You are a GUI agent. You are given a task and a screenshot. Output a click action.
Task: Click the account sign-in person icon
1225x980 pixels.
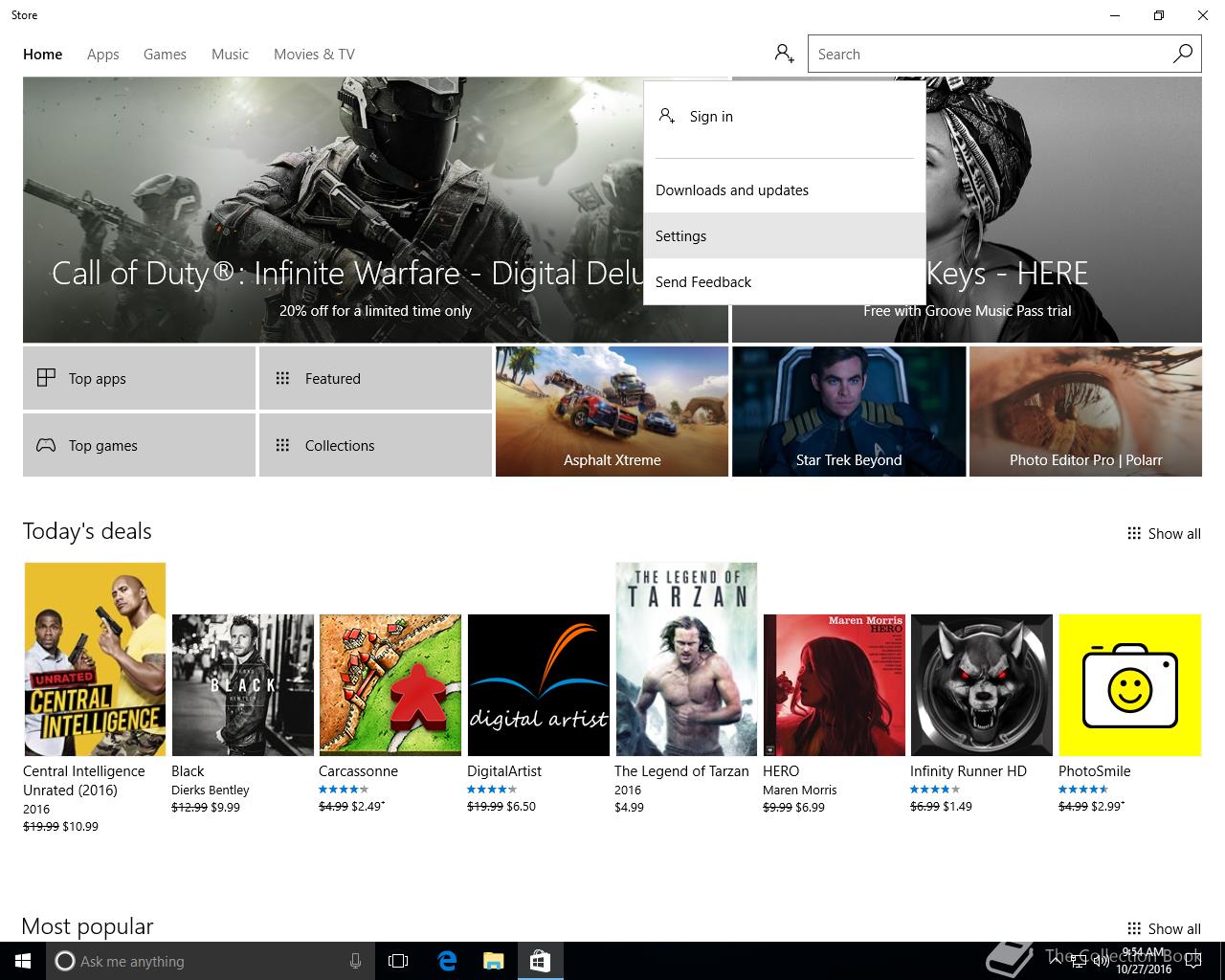click(x=785, y=54)
